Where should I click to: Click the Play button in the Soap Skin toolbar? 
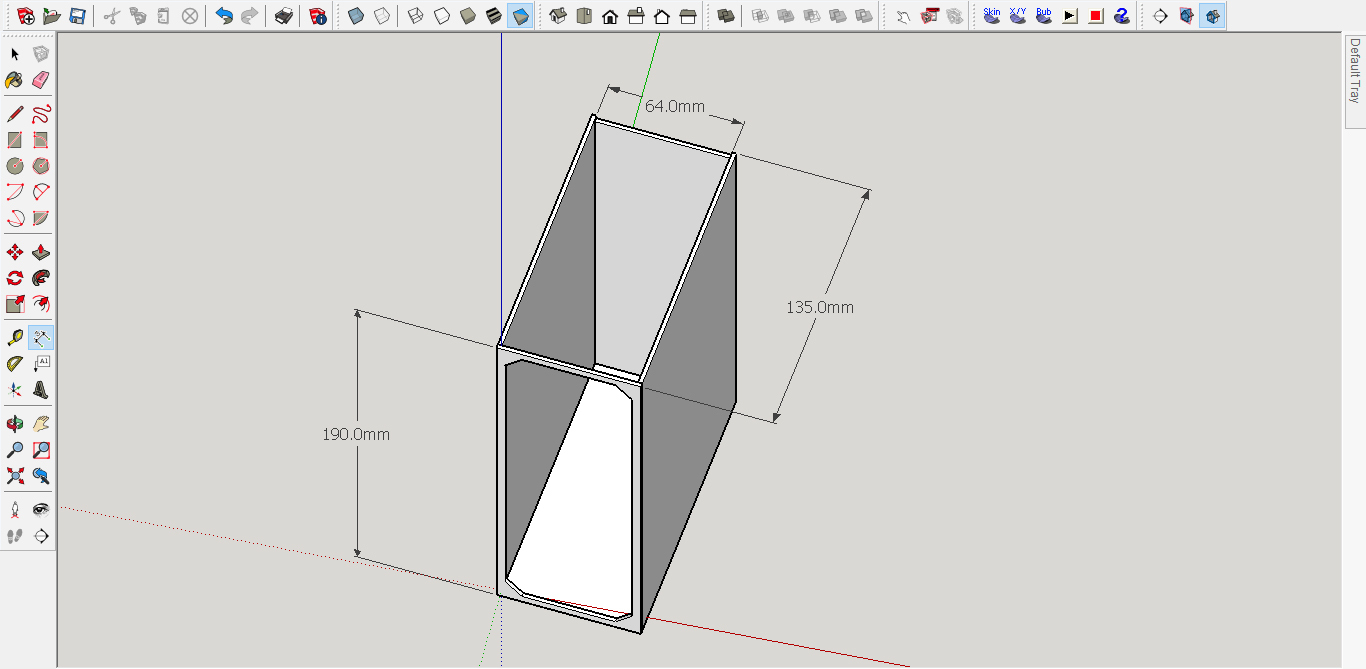pyautogui.click(x=1070, y=16)
